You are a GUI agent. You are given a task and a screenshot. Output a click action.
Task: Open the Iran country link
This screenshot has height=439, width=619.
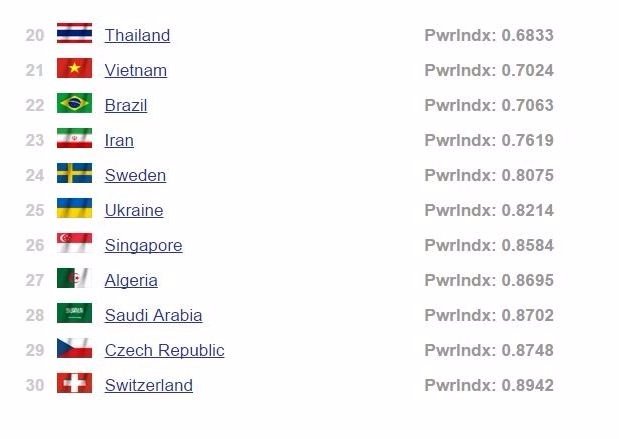[x=119, y=140]
